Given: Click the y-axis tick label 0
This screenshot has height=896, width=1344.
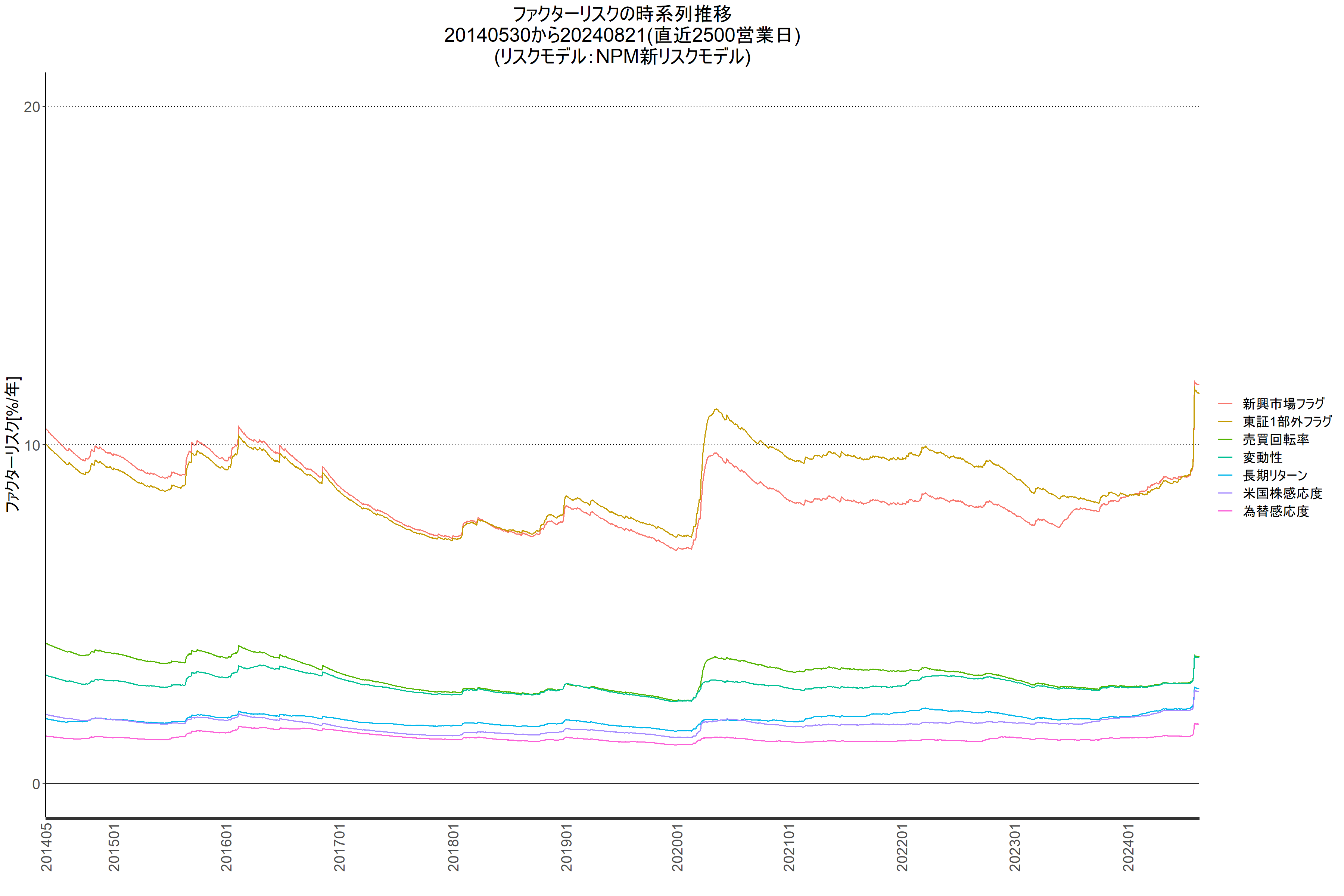Looking at the screenshot, I should [36, 784].
